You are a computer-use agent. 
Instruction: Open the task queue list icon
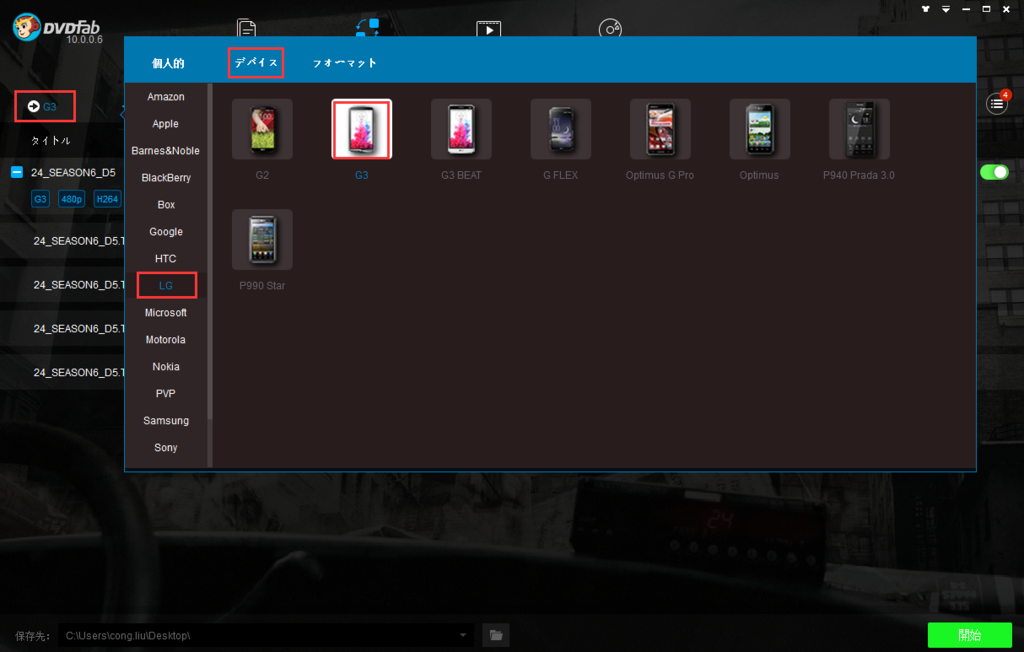[x=997, y=104]
